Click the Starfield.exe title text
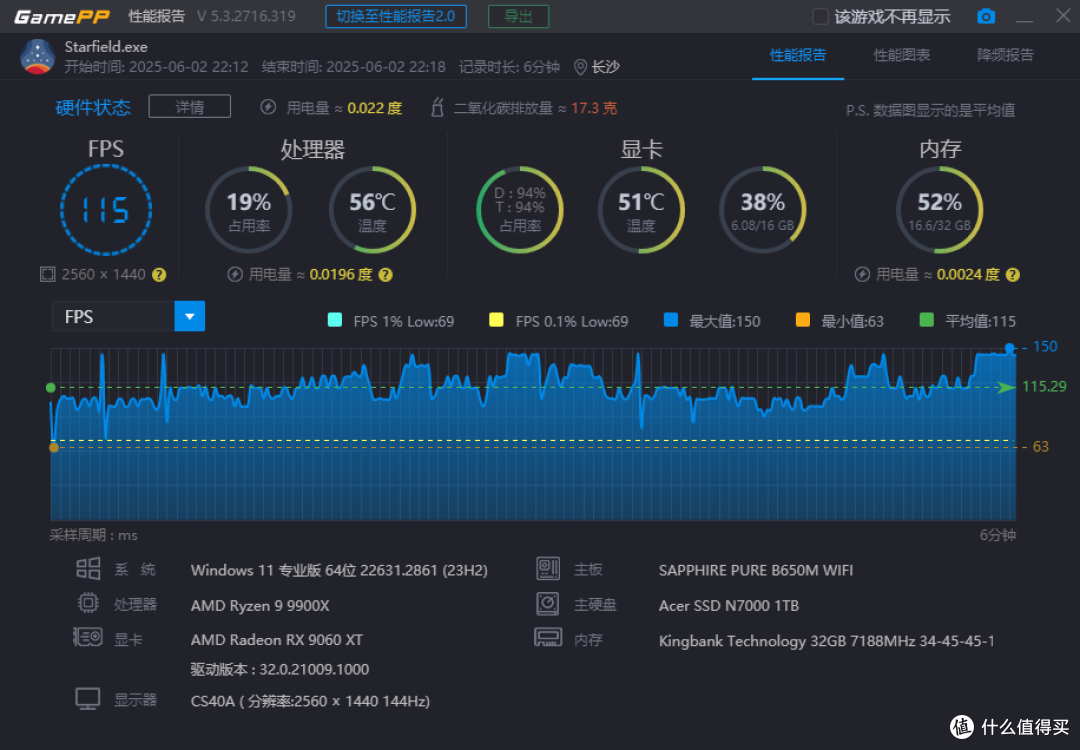This screenshot has height=750, width=1080. click(106, 47)
